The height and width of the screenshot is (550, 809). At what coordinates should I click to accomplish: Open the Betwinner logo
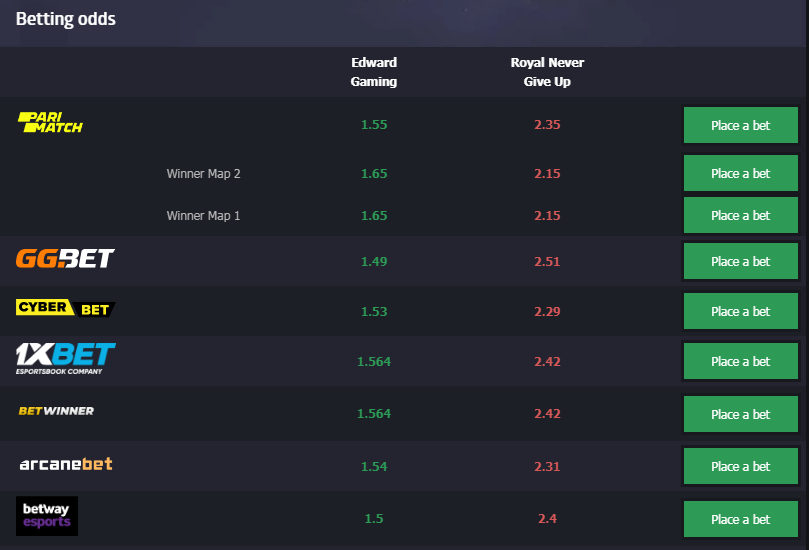click(56, 411)
